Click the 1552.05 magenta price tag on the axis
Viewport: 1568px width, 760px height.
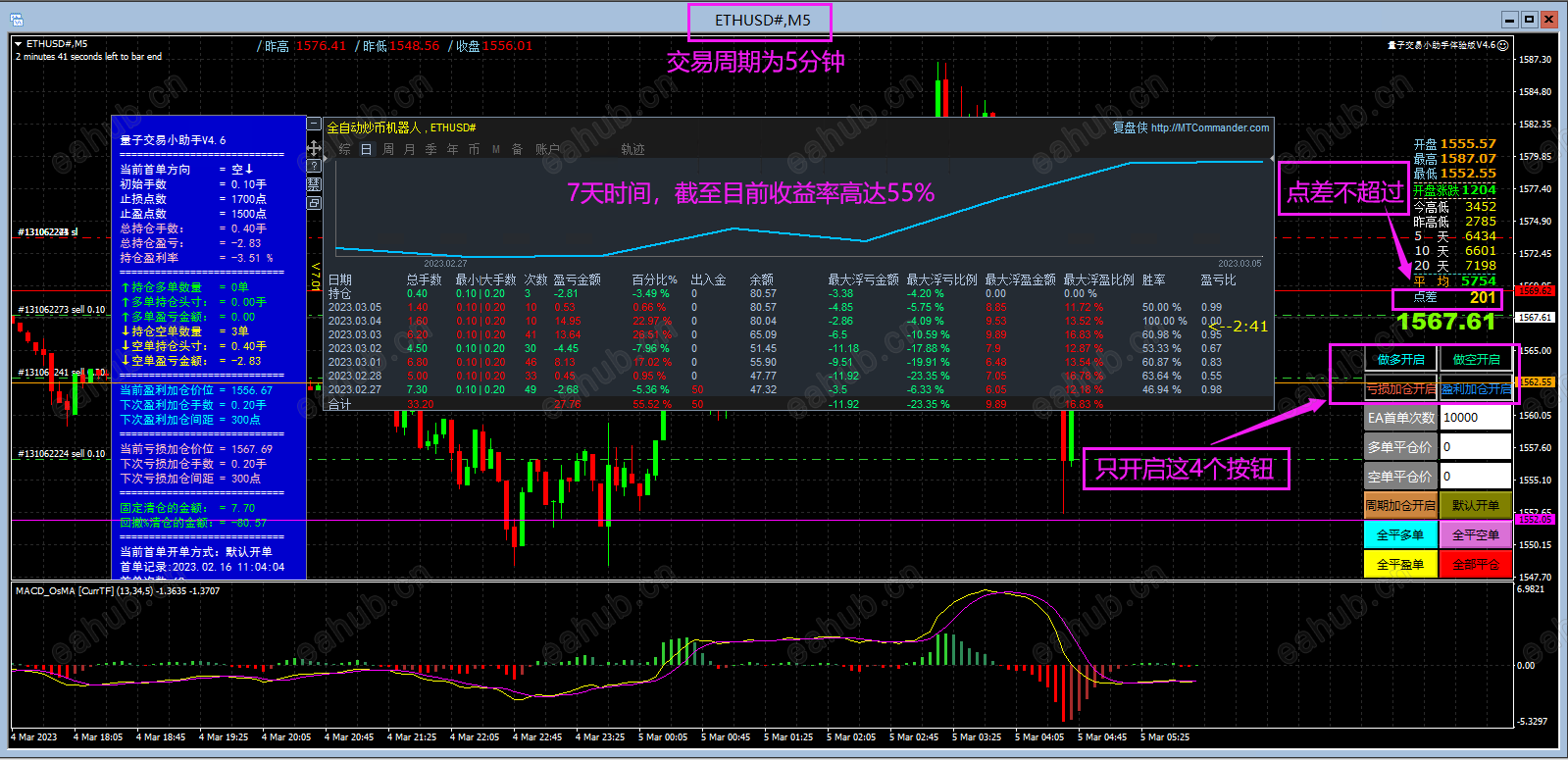pyautogui.click(x=1536, y=520)
